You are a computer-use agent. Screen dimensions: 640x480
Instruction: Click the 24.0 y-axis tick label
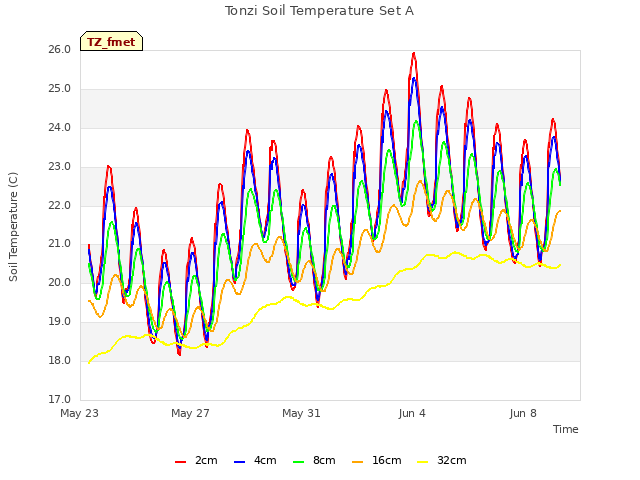[x=60, y=128]
